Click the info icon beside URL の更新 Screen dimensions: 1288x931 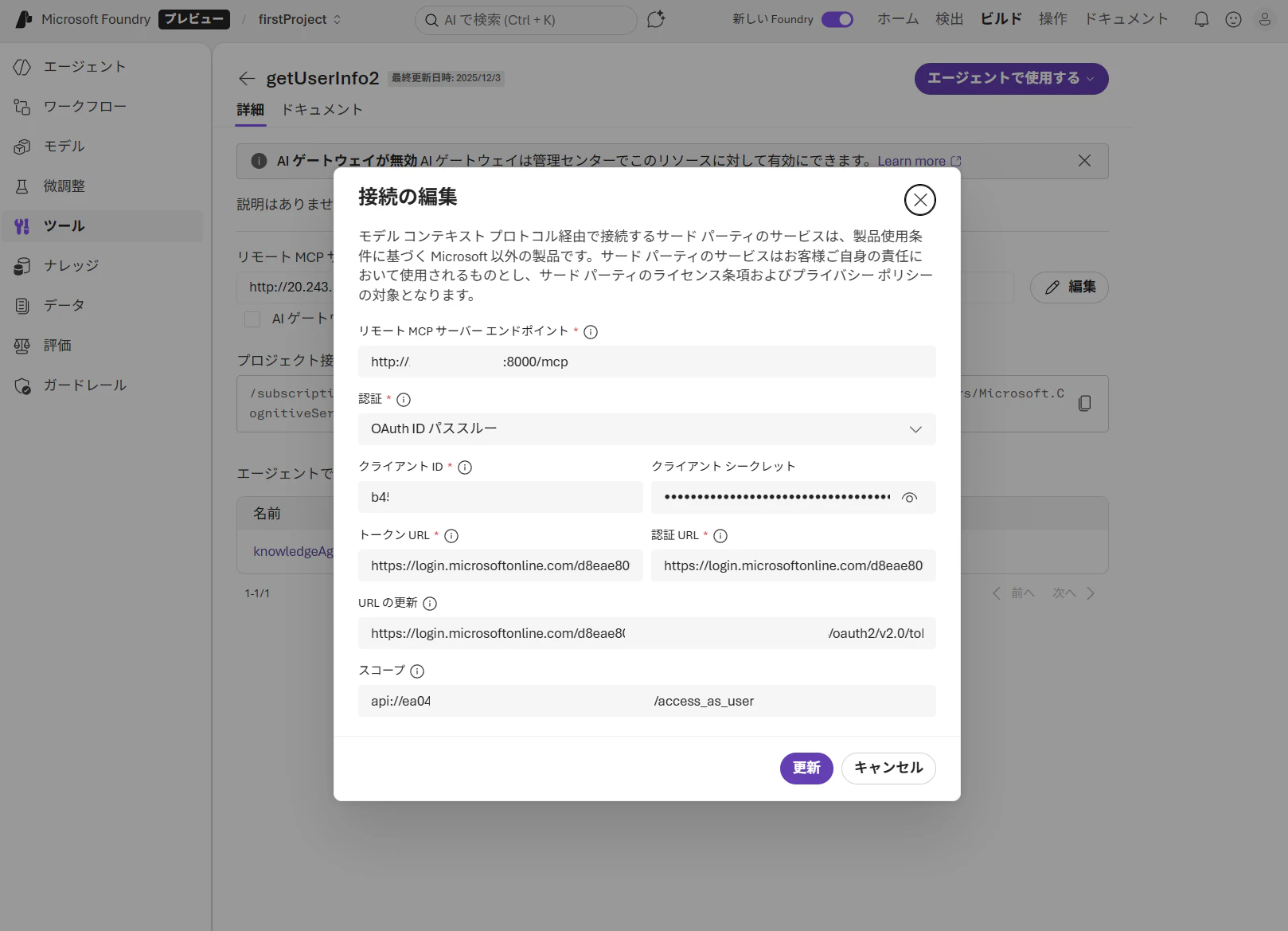pyautogui.click(x=430, y=604)
